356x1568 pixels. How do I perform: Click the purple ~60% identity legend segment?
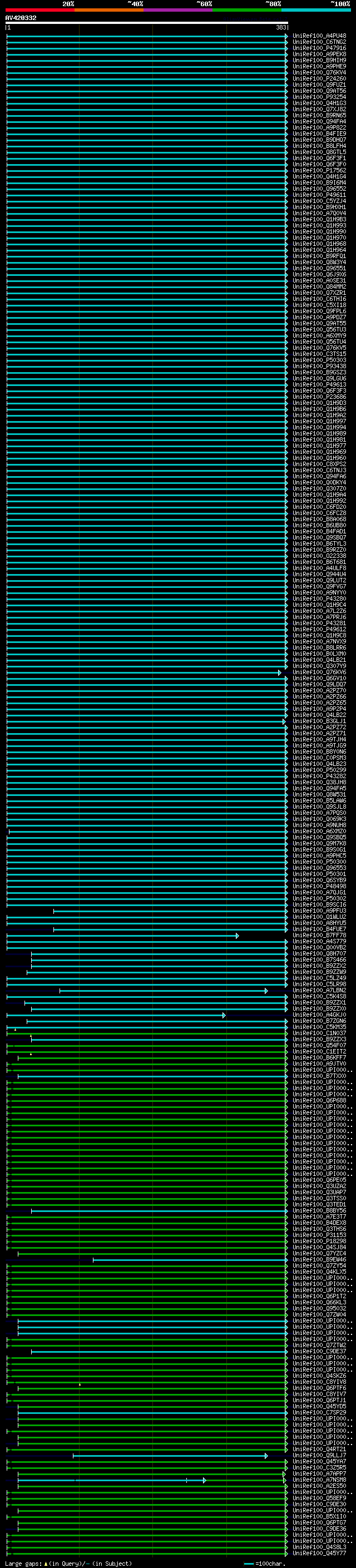click(177, 10)
